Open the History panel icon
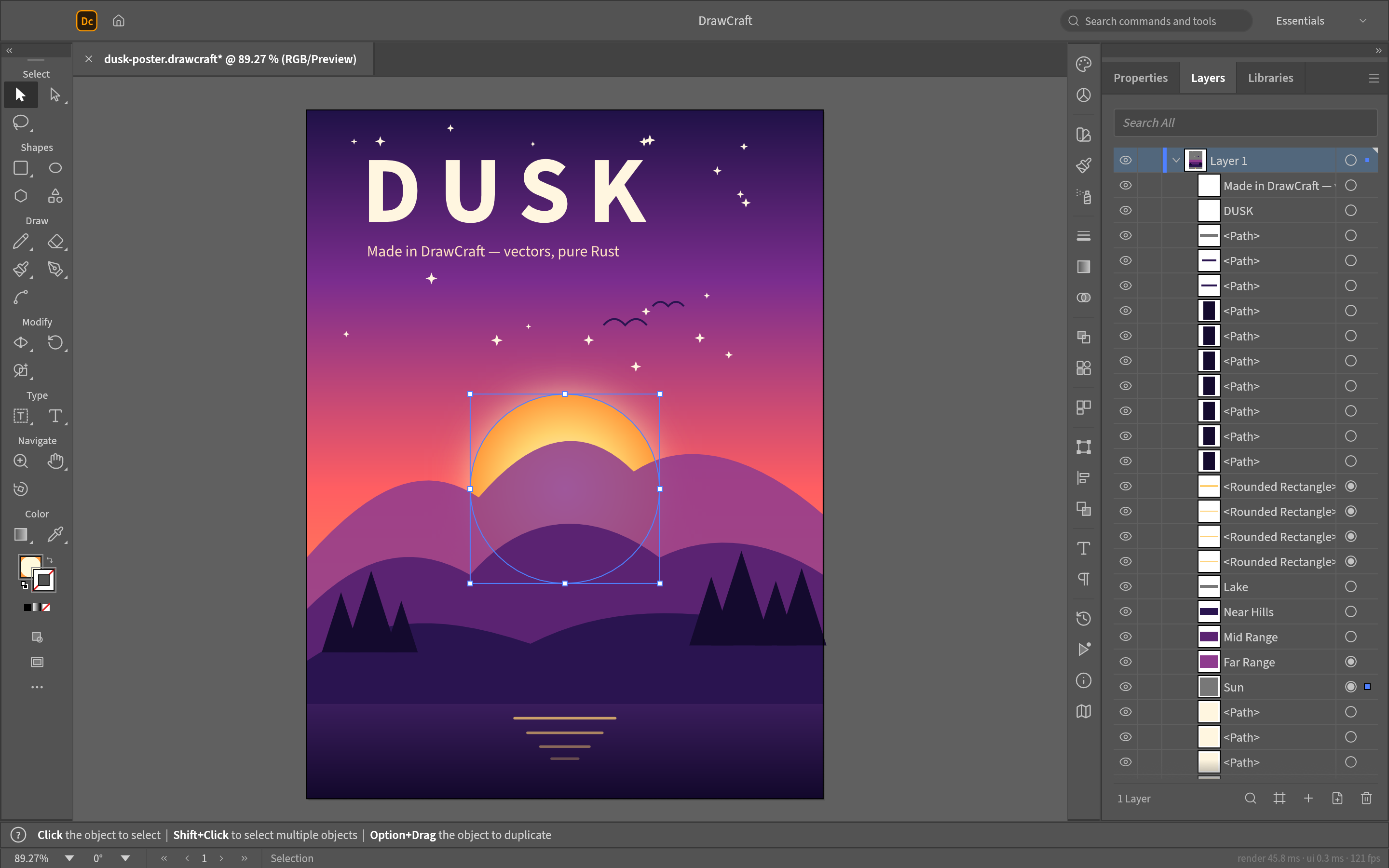Image resolution: width=1389 pixels, height=868 pixels. point(1084,619)
